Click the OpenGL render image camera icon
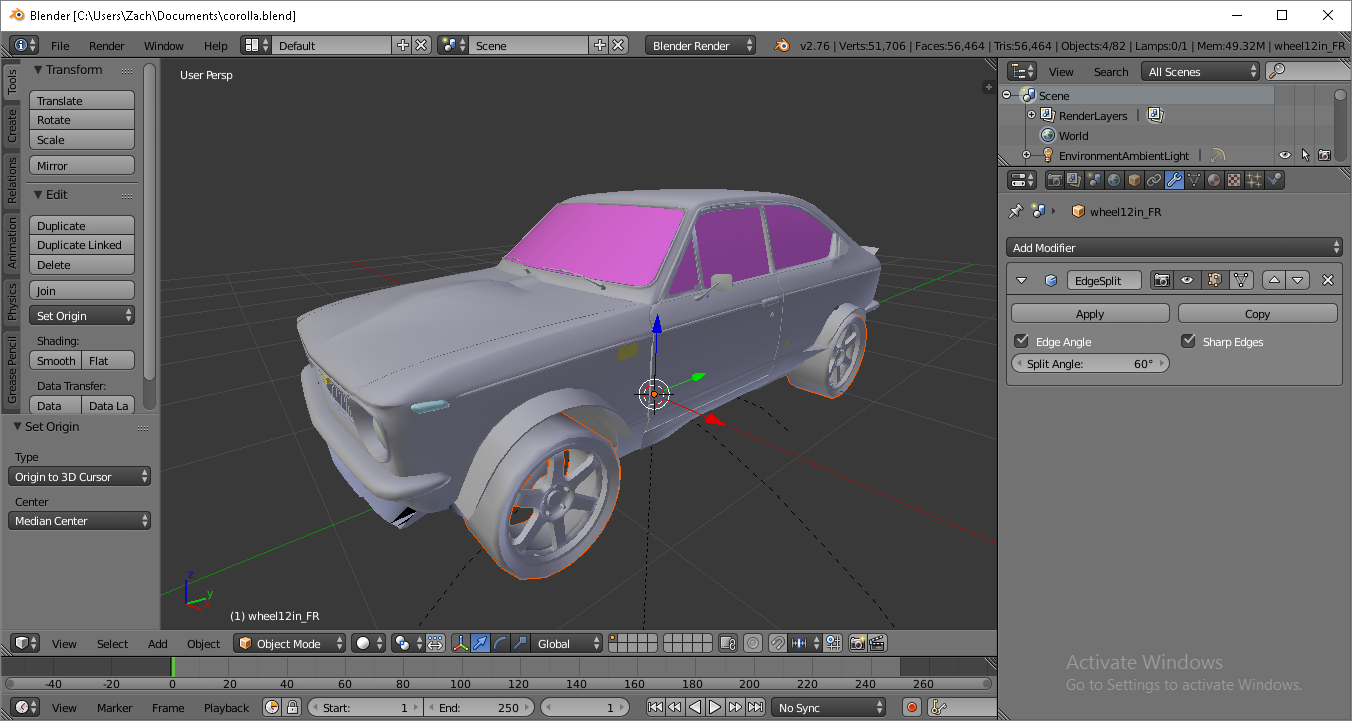This screenshot has height=721, width=1352. point(857,643)
